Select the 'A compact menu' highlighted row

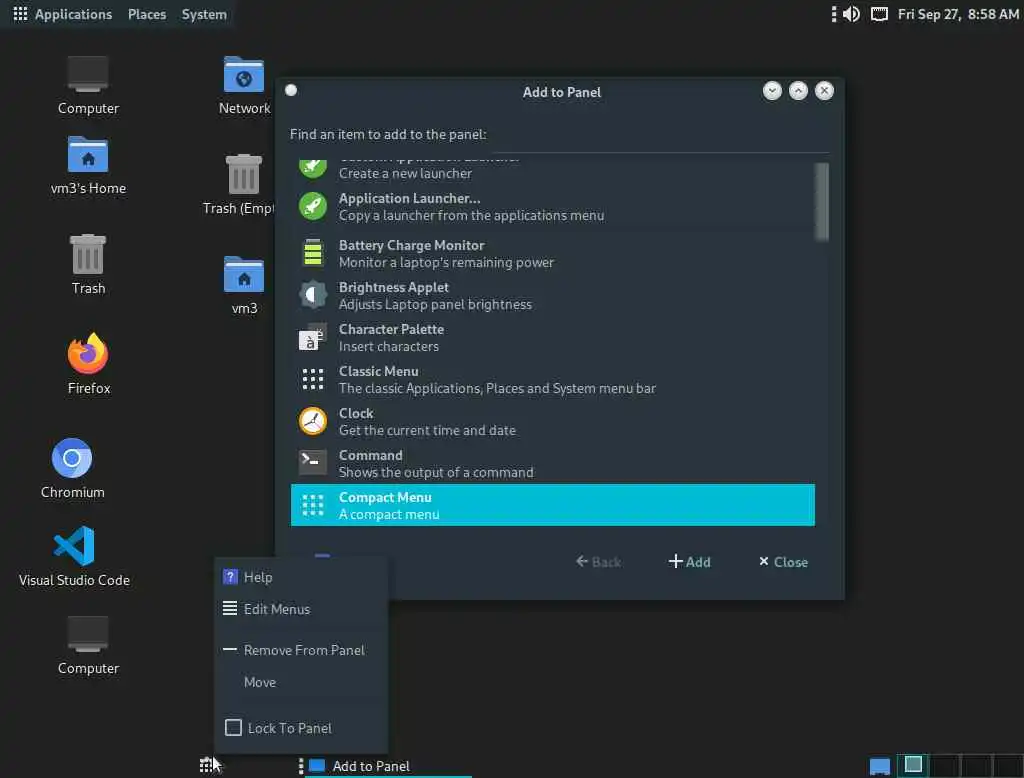click(x=552, y=505)
